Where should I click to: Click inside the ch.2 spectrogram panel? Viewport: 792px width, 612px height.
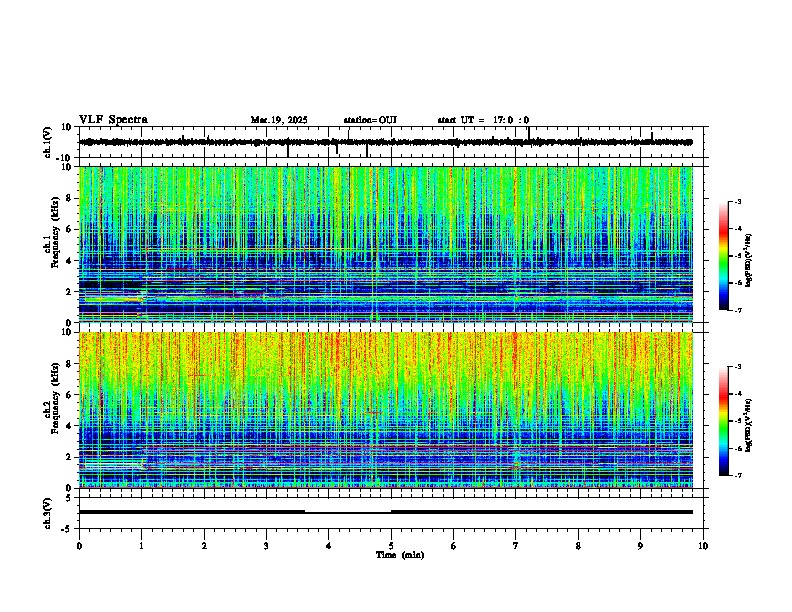click(386, 410)
